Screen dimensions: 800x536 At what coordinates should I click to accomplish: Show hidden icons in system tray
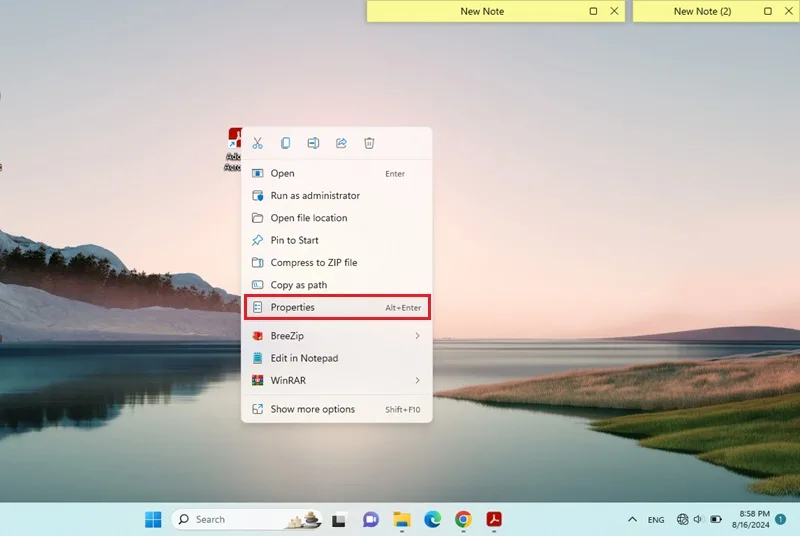632,520
